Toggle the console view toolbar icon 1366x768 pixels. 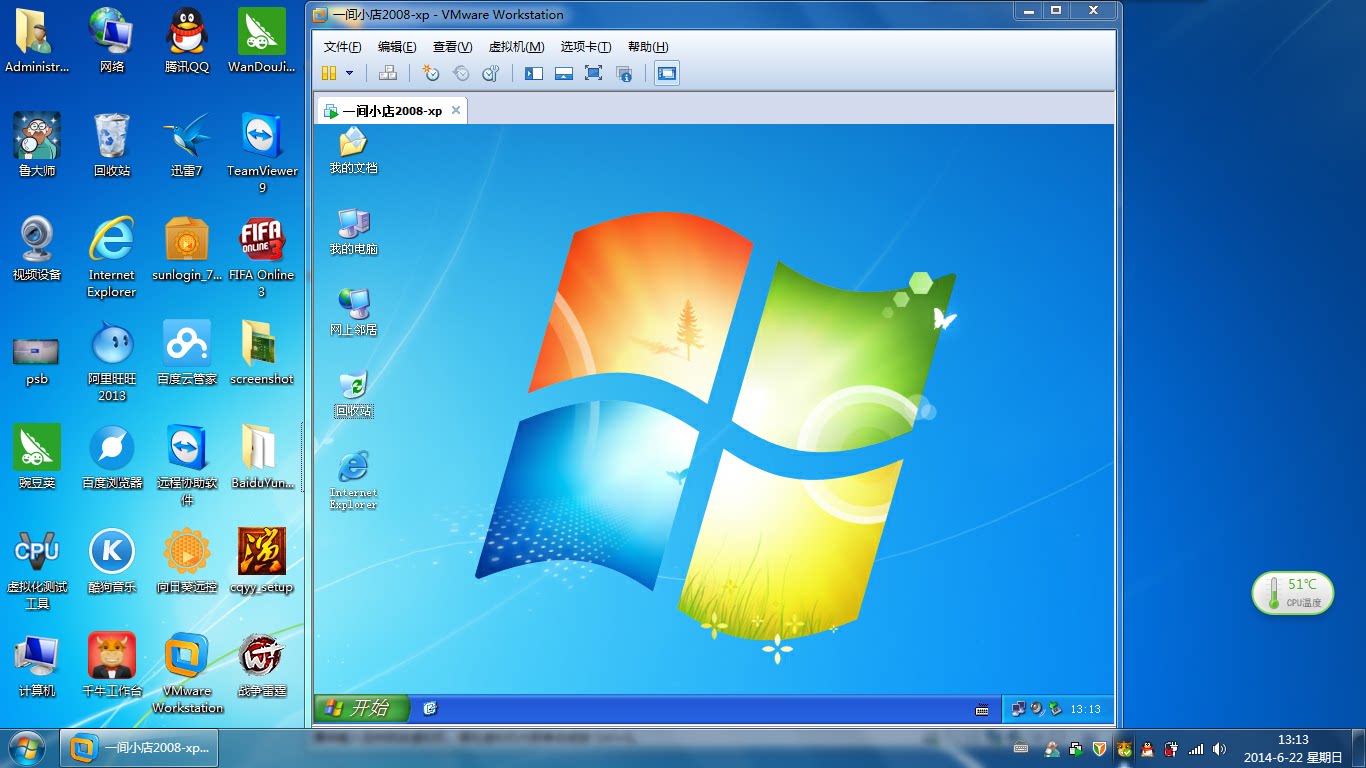(x=666, y=73)
